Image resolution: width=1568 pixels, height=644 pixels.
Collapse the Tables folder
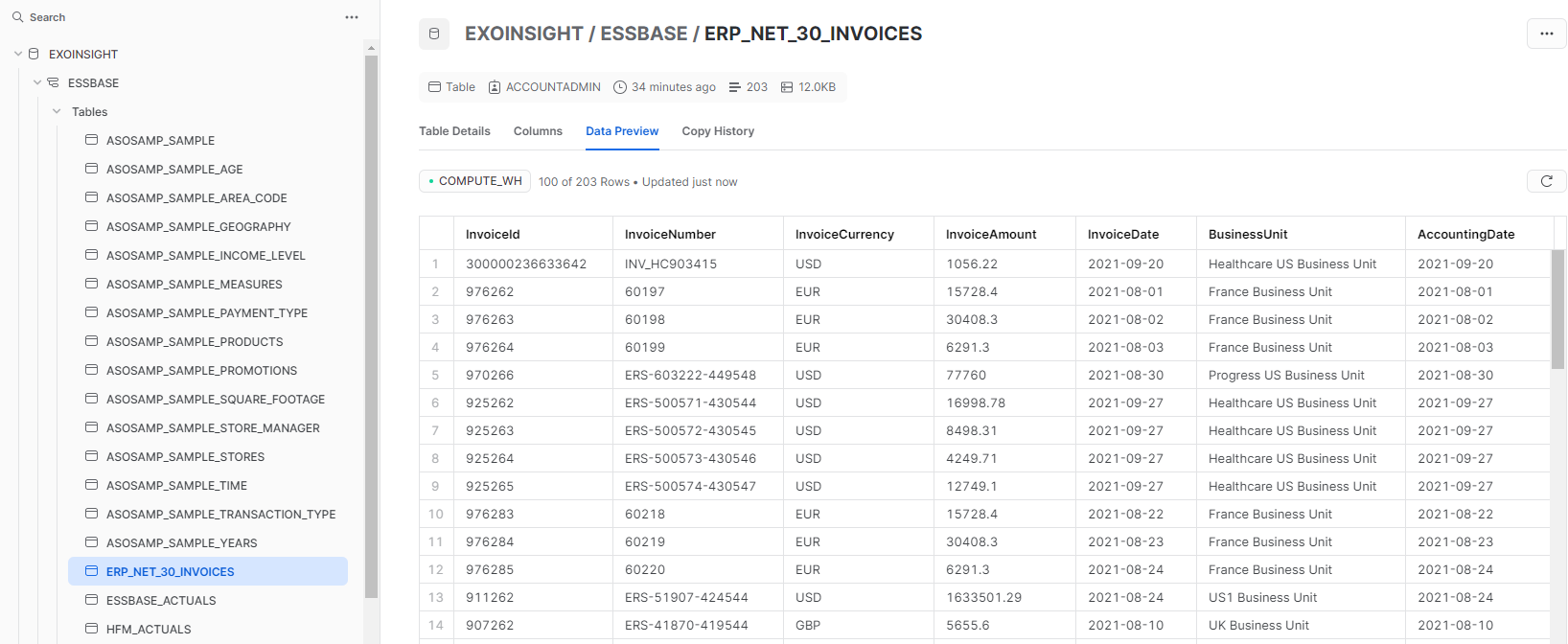57,111
